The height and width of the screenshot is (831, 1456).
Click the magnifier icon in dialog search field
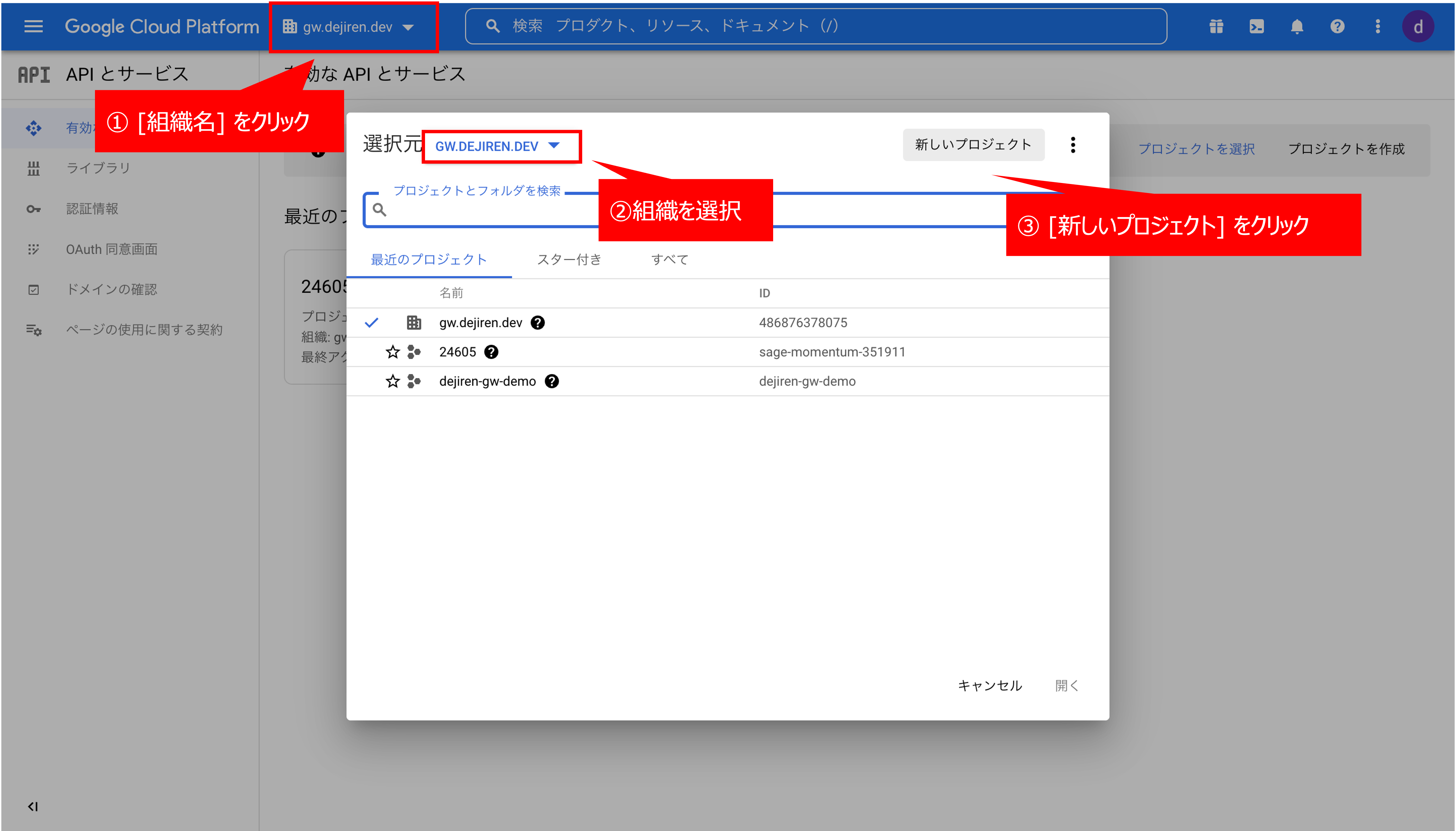[x=380, y=210]
